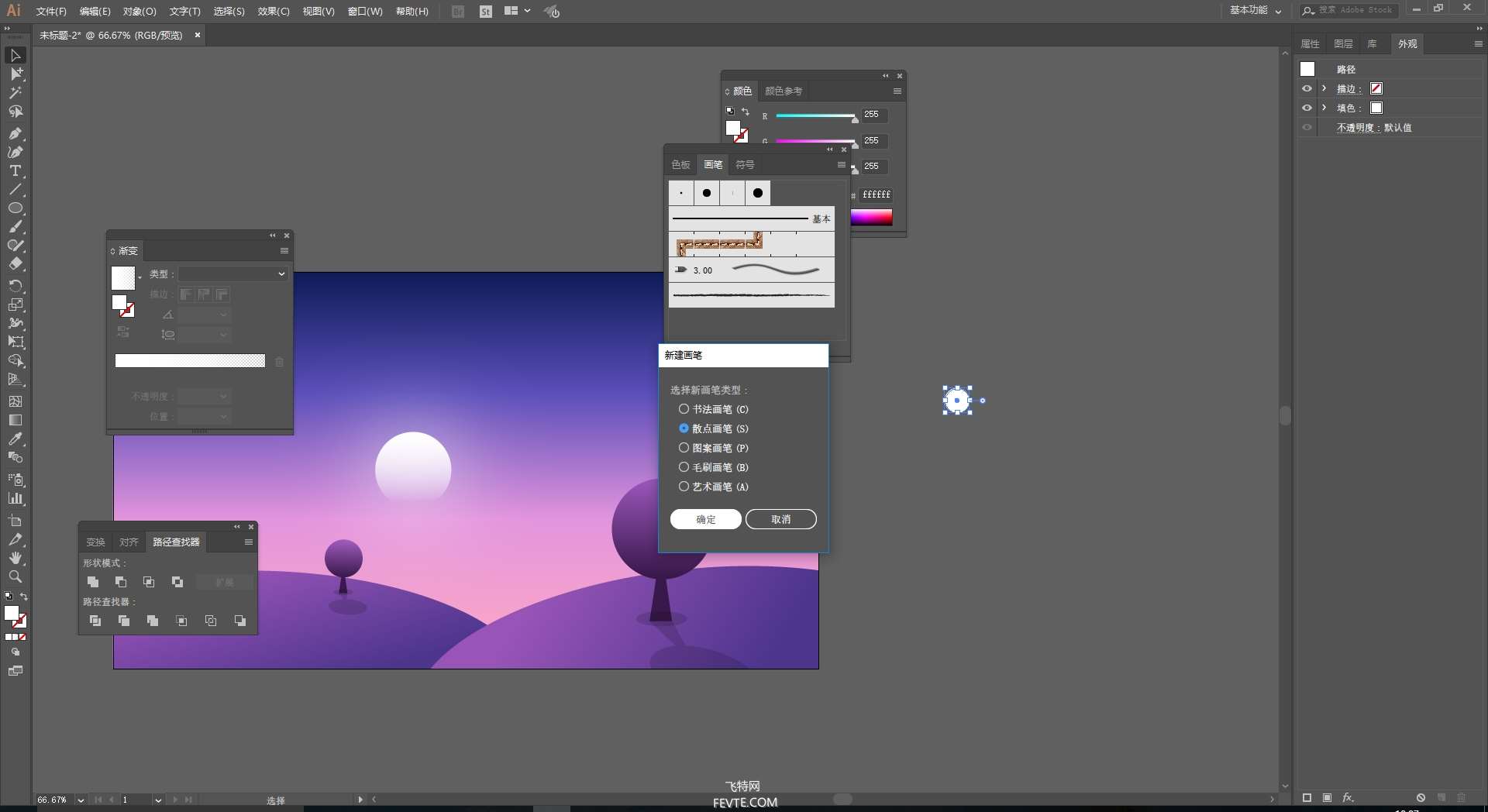Image resolution: width=1488 pixels, height=812 pixels.
Task: Click 确定 button in 新建画笔 dialog
Action: click(706, 519)
